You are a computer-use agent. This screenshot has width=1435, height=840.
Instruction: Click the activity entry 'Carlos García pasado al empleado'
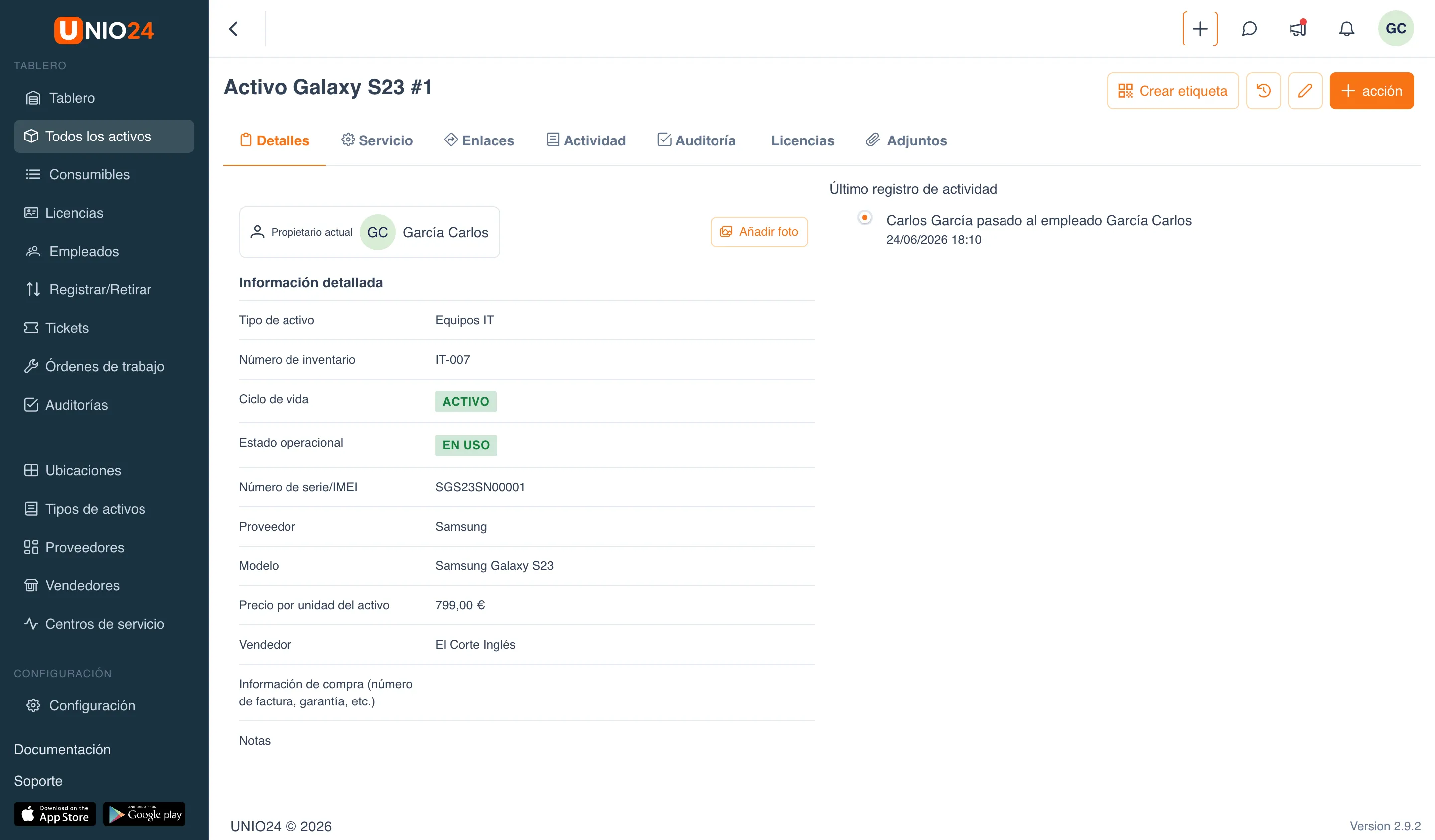[1039, 220]
